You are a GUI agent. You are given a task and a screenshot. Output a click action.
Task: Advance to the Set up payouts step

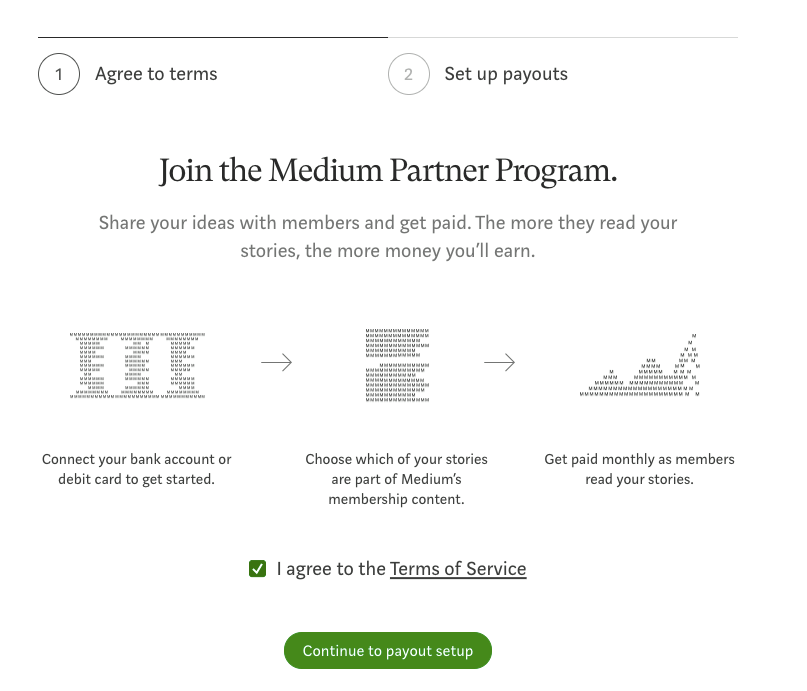(x=387, y=650)
